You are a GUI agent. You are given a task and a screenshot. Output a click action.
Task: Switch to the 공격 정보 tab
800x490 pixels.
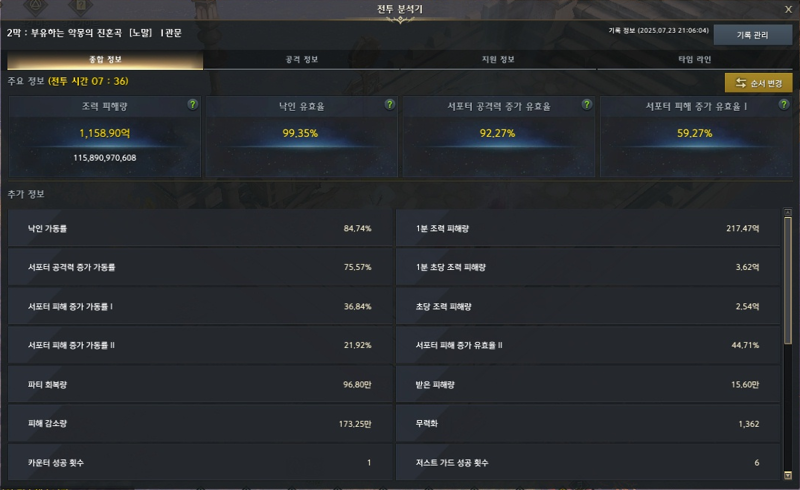(x=302, y=59)
